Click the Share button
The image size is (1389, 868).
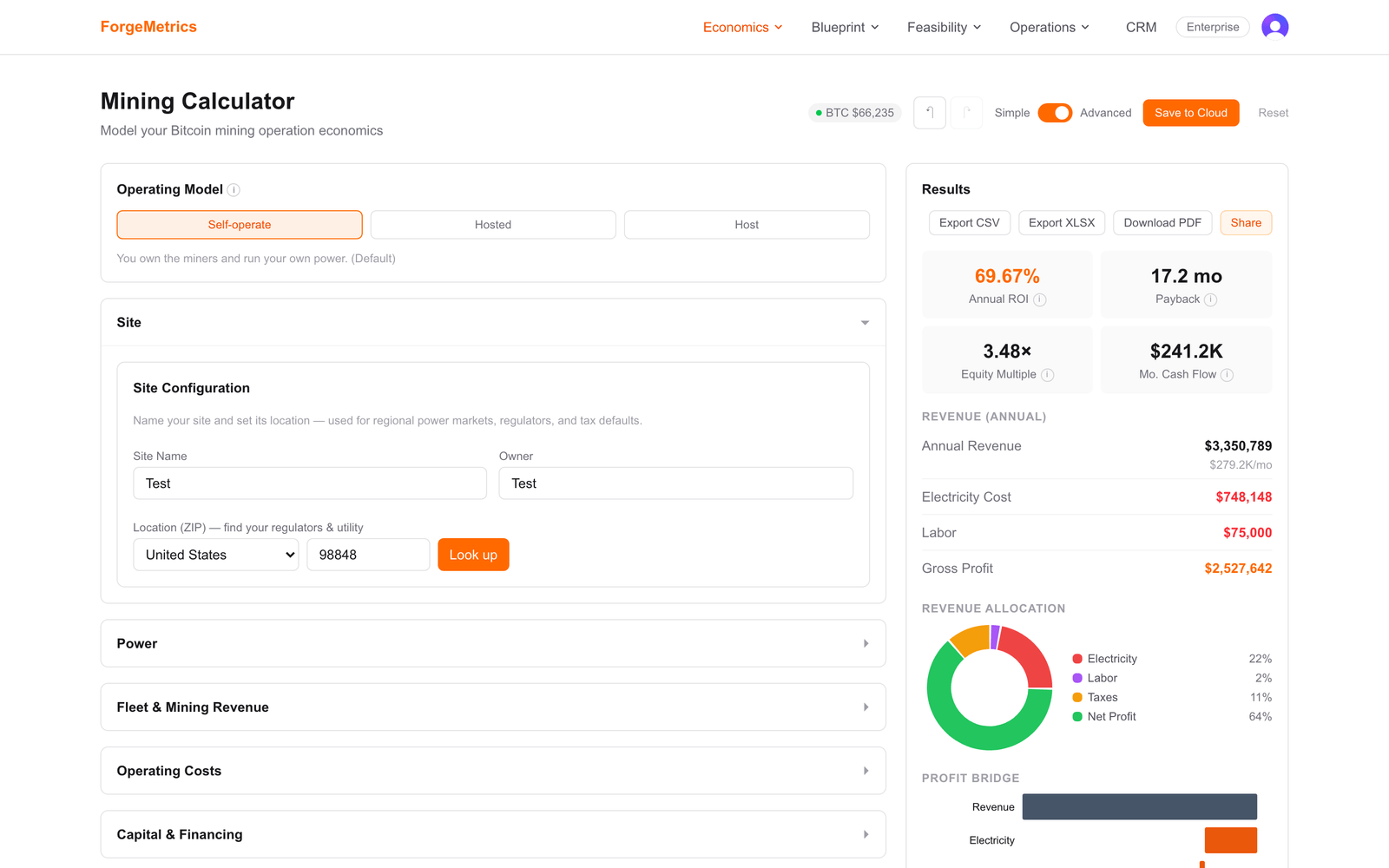1246,223
